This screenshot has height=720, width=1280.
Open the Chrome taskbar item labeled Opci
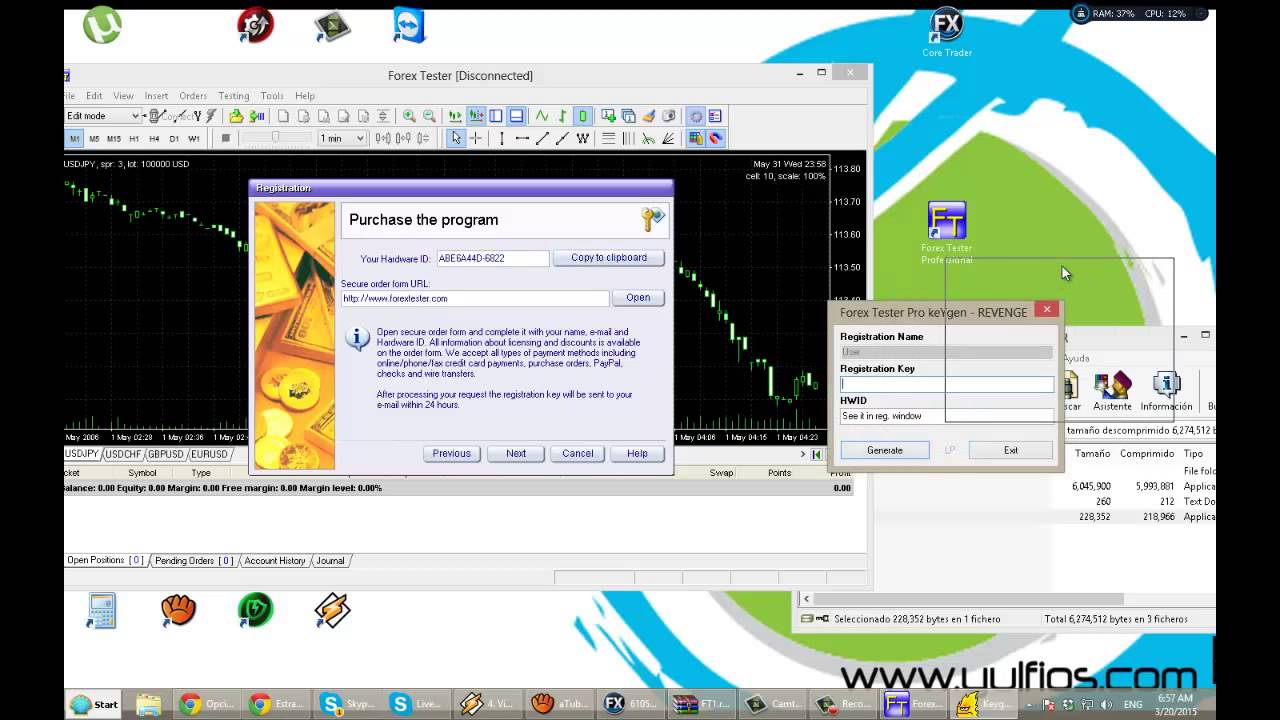(x=208, y=704)
